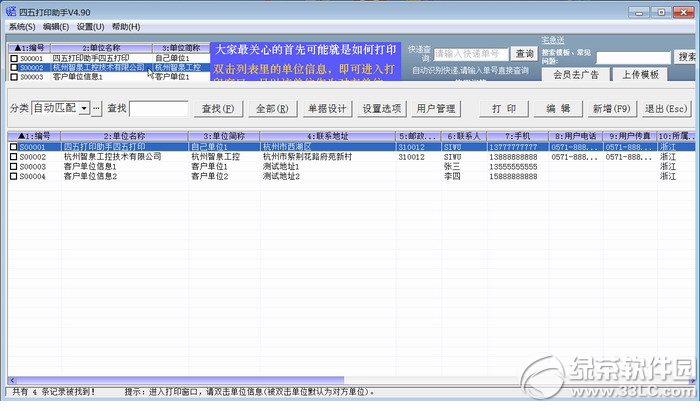Click the app icon in the title bar
The height and width of the screenshot is (411, 700).
coord(11,12)
